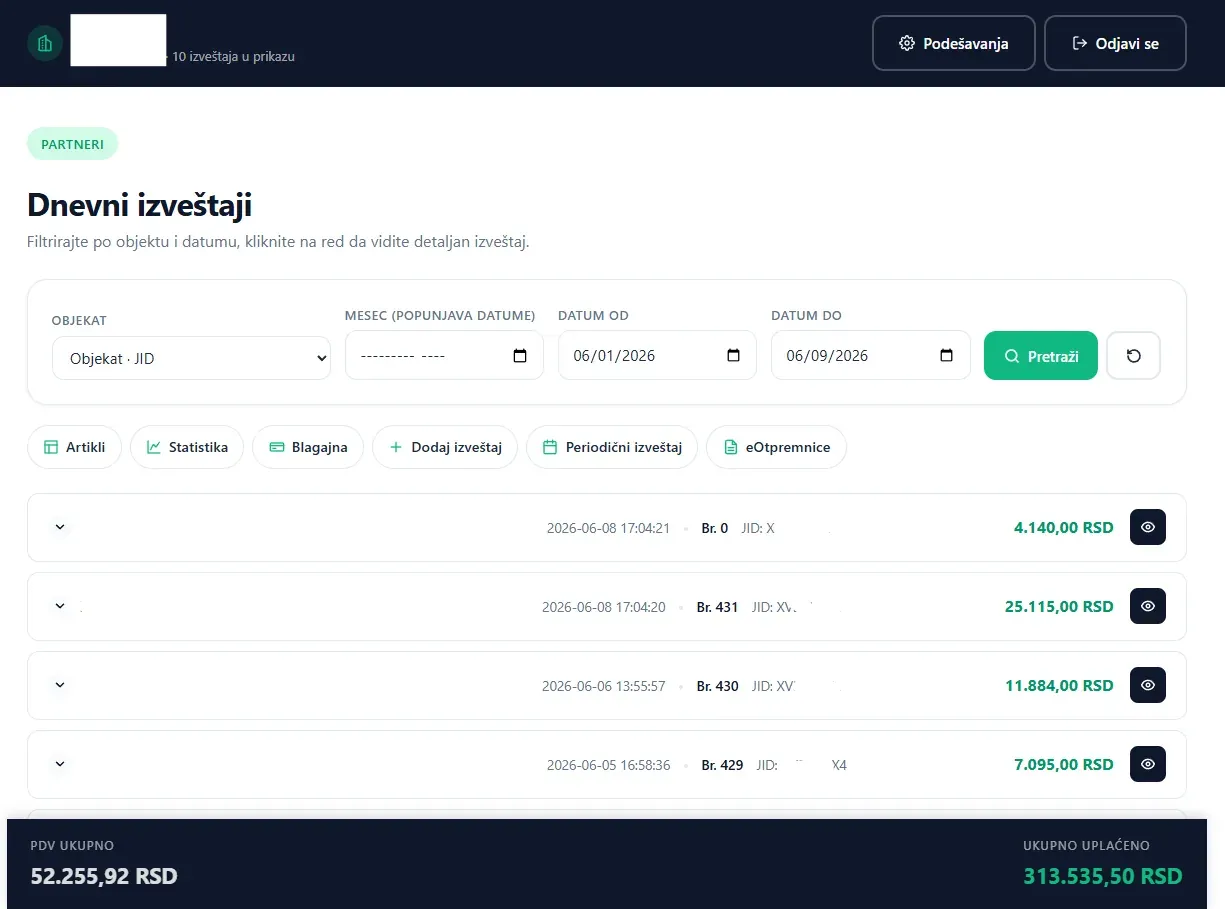Click the Odjavi se logout button
This screenshot has width=1225, height=909.
coord(1115,43)
